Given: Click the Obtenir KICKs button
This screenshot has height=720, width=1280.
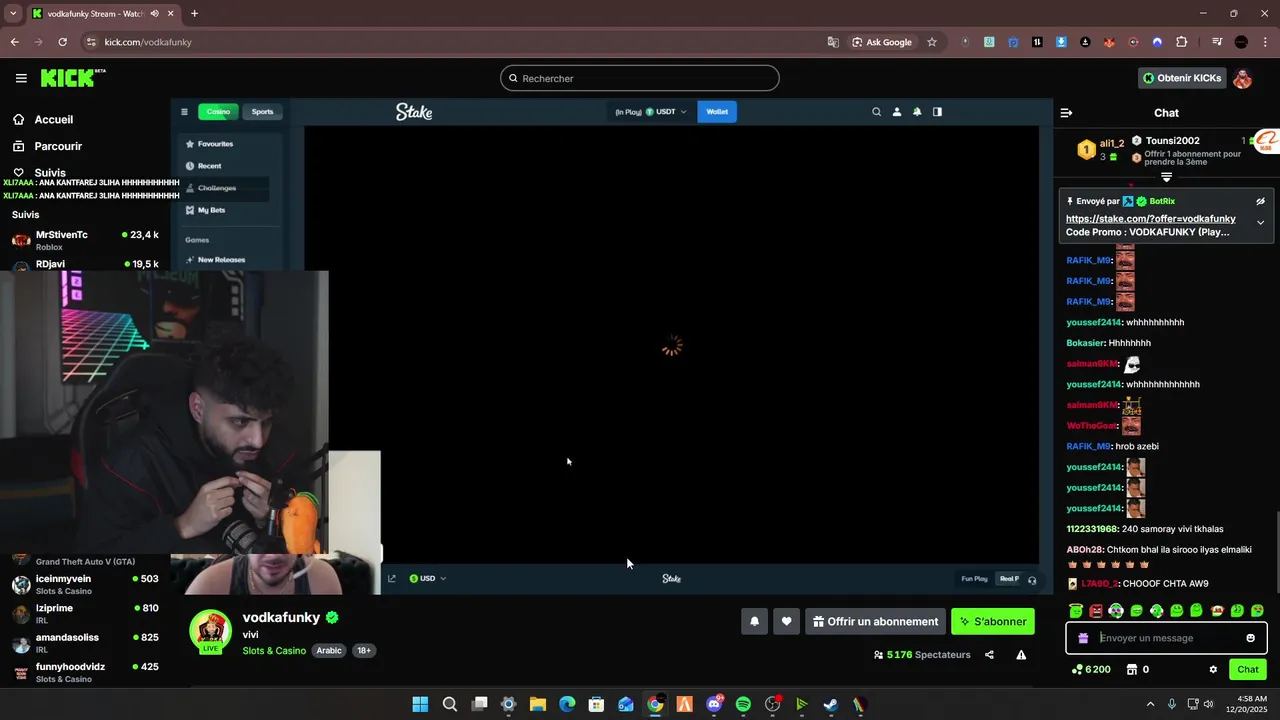Looking at the screenshot, I should (1182, 78).
